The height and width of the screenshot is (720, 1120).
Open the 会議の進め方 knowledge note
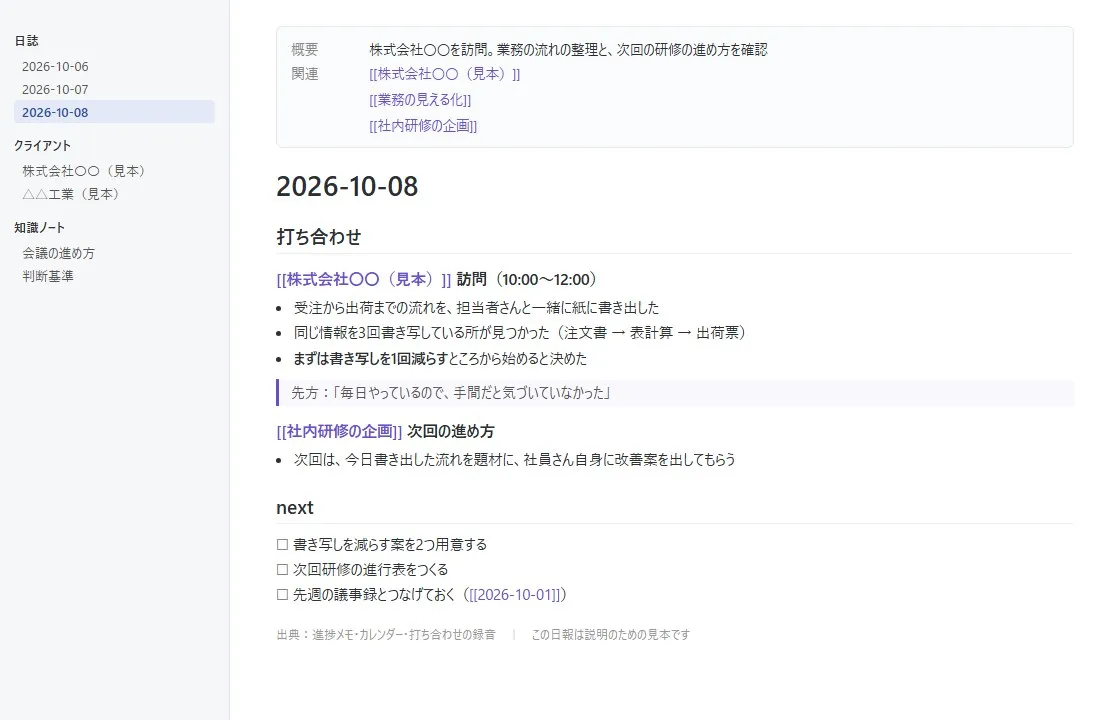pos(58,253)
